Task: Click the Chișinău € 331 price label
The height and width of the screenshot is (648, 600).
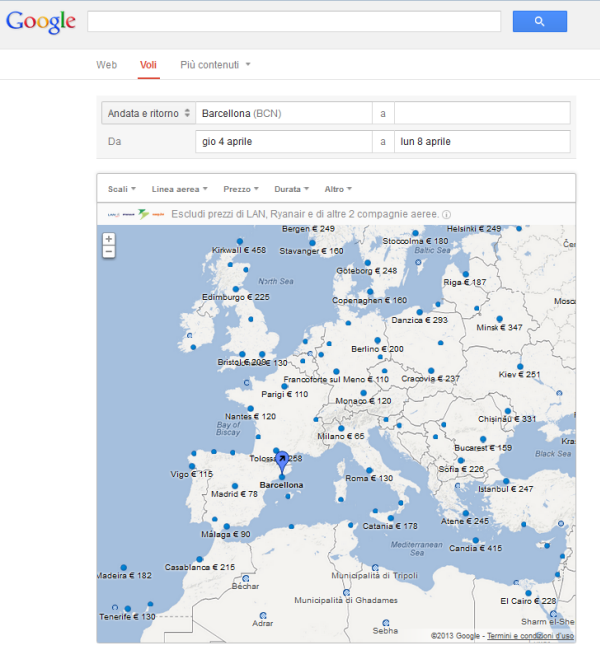Action: point(507,419)
